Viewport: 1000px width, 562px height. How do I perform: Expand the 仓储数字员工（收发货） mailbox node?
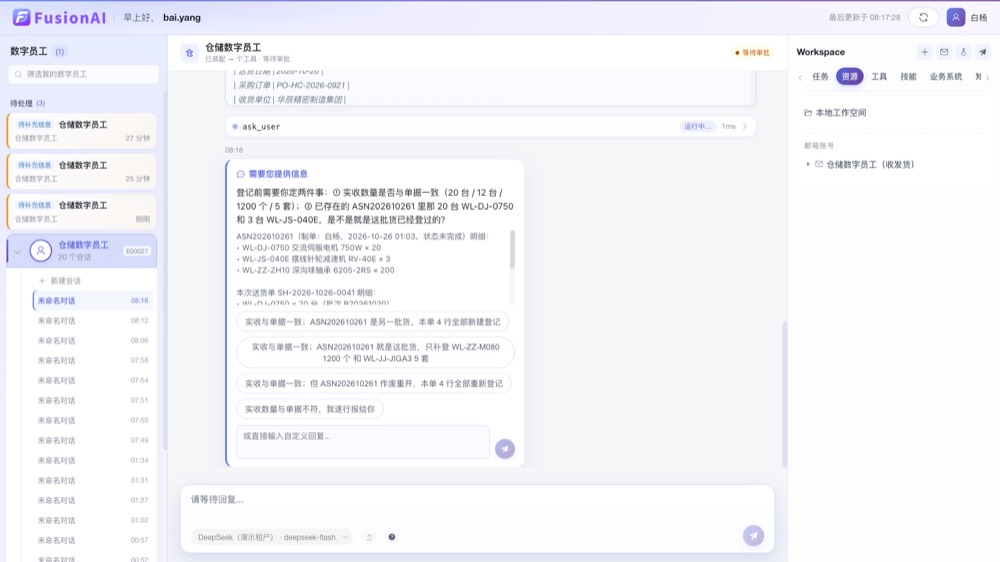click(808, 164)
